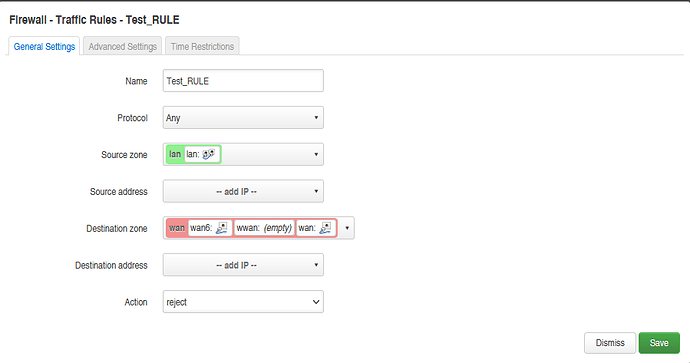690x363 pixels.
Task: Open the Source address add IP dropdown
Action: pos(243,191)
